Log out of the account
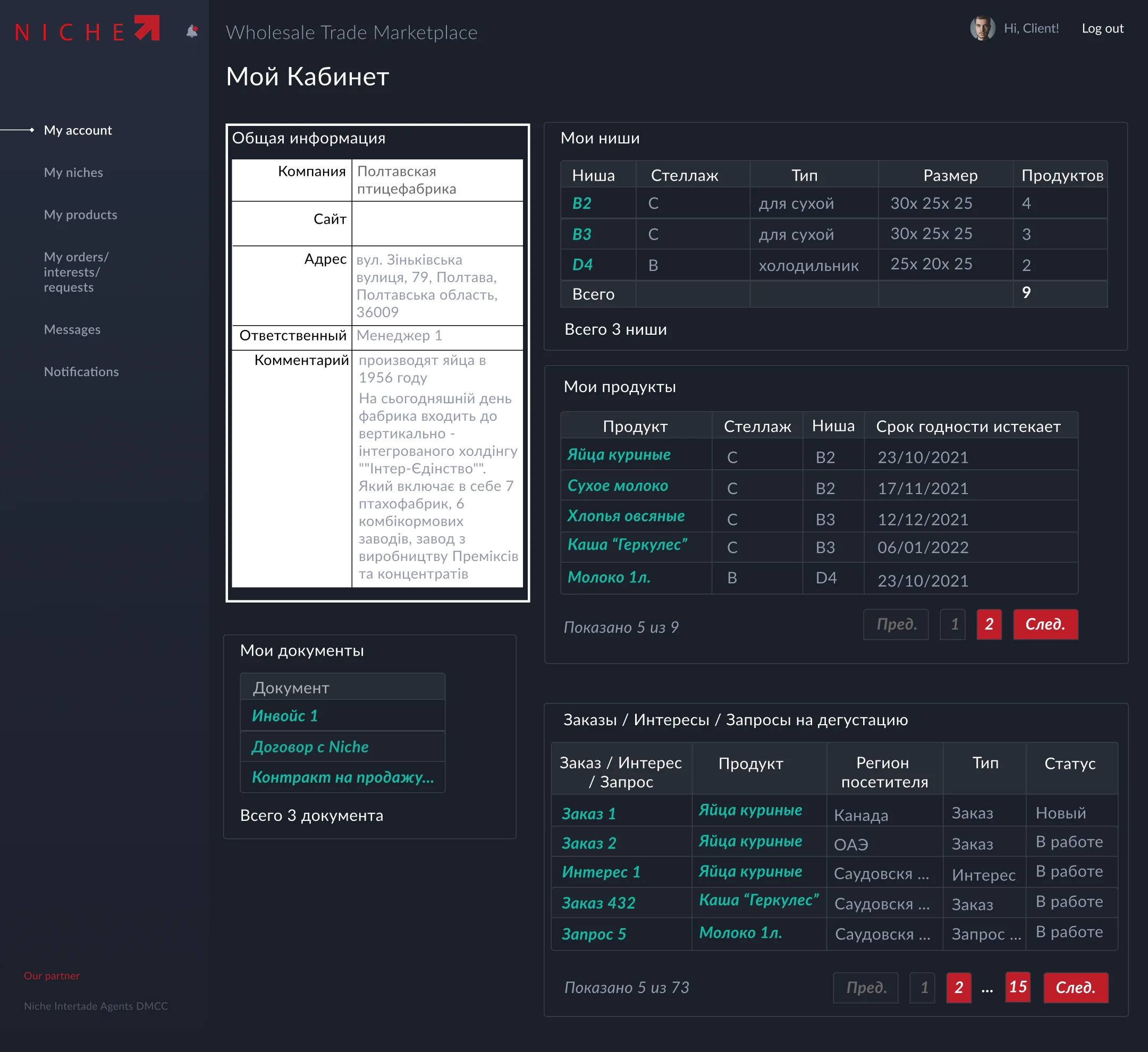 tap(1102, 29)
